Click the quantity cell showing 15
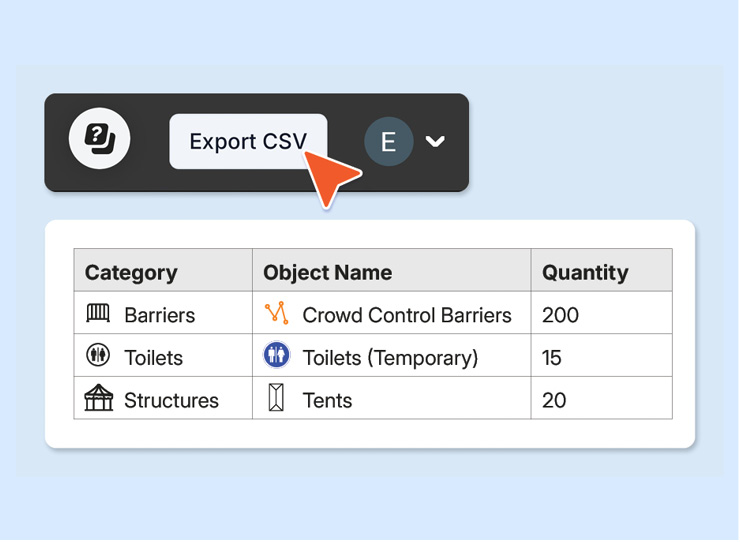The width and height of the screenshot is (740, 542). point(602,356)
